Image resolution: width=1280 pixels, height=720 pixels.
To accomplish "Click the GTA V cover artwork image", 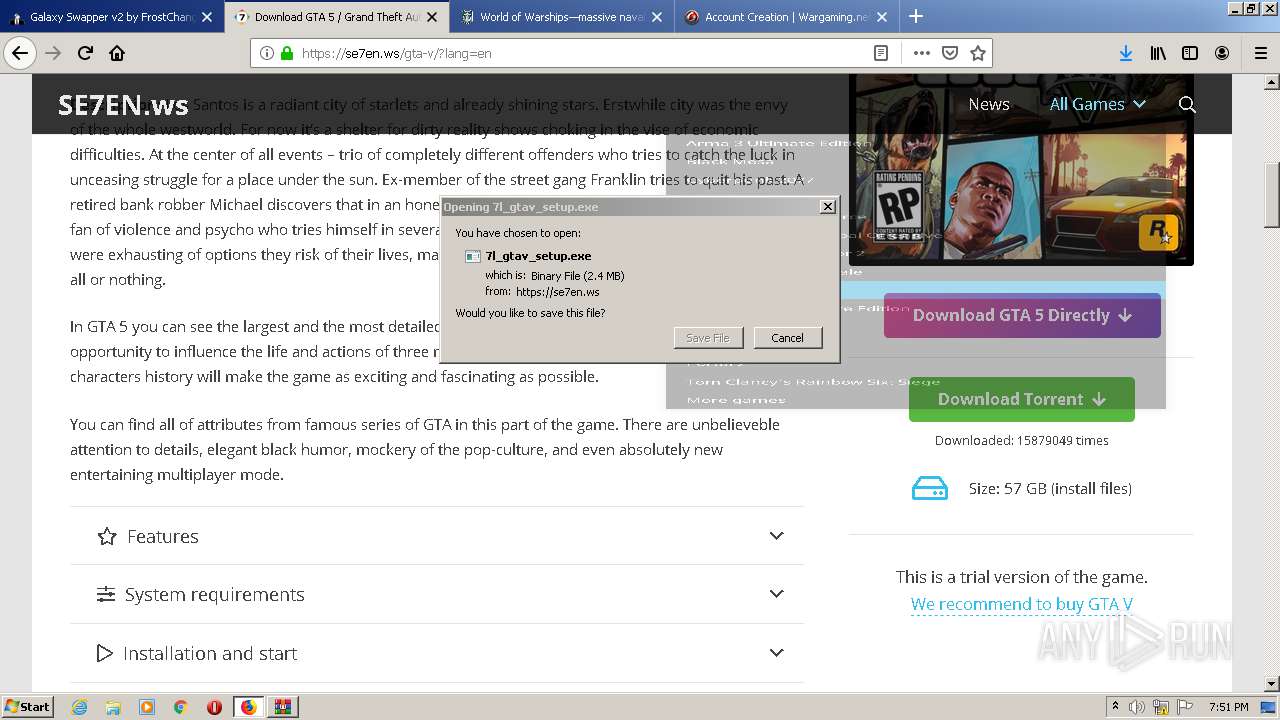I will tap(1021, 170).
